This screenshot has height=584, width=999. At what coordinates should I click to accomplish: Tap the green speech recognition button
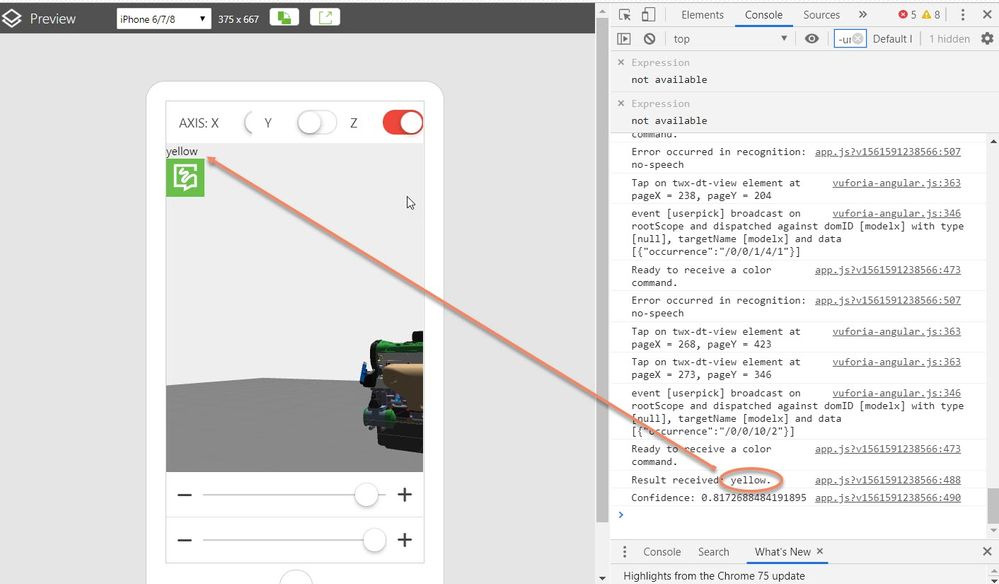coord(185,178)
